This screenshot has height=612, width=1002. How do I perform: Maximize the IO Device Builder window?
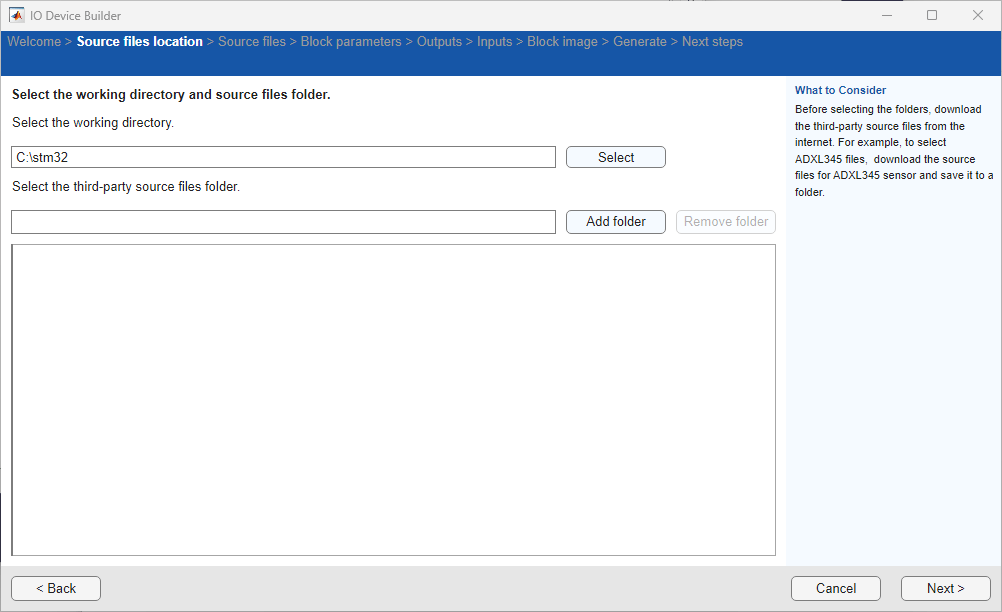tap(932, 15)
